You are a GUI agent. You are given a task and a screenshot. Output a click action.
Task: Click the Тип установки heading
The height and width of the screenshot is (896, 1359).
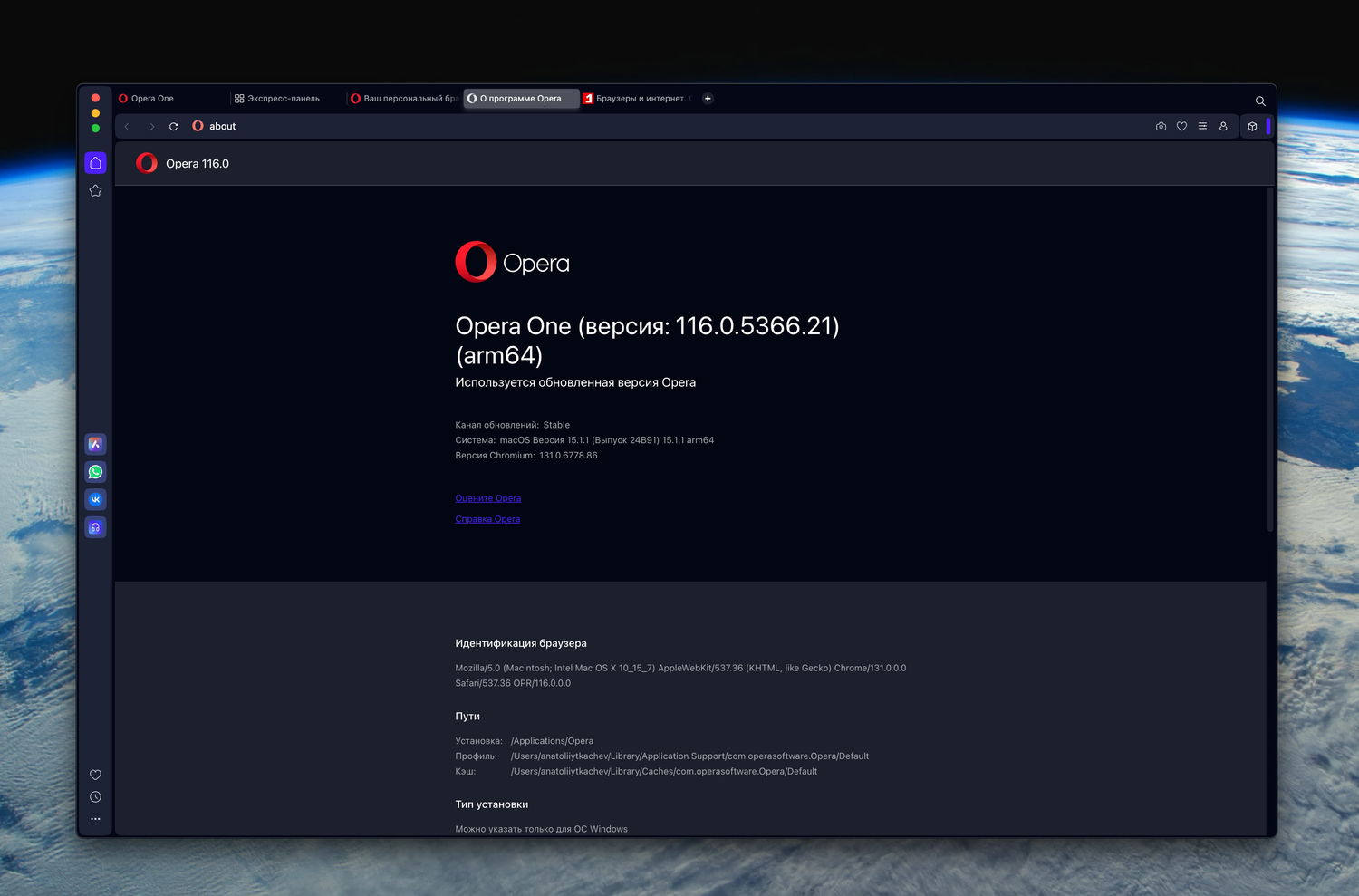pos(492,804)
